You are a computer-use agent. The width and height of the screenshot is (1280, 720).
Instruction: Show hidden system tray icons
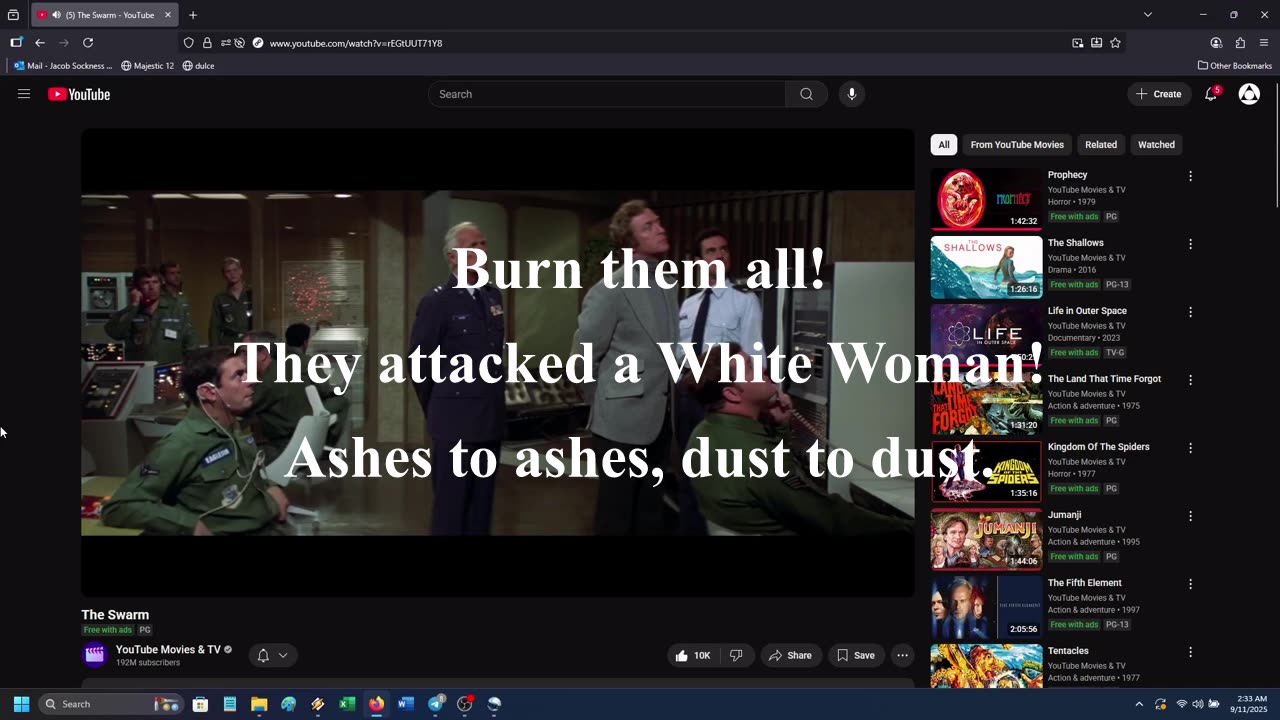click(x=1139, y=704)
